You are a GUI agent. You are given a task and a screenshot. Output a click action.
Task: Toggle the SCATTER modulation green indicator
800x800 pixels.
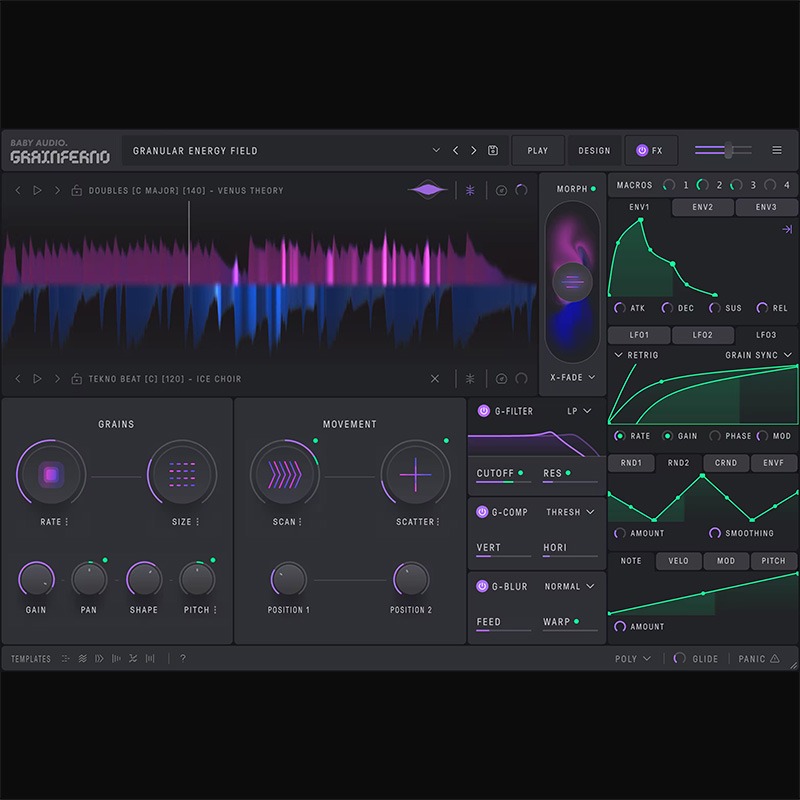(446, 440)
